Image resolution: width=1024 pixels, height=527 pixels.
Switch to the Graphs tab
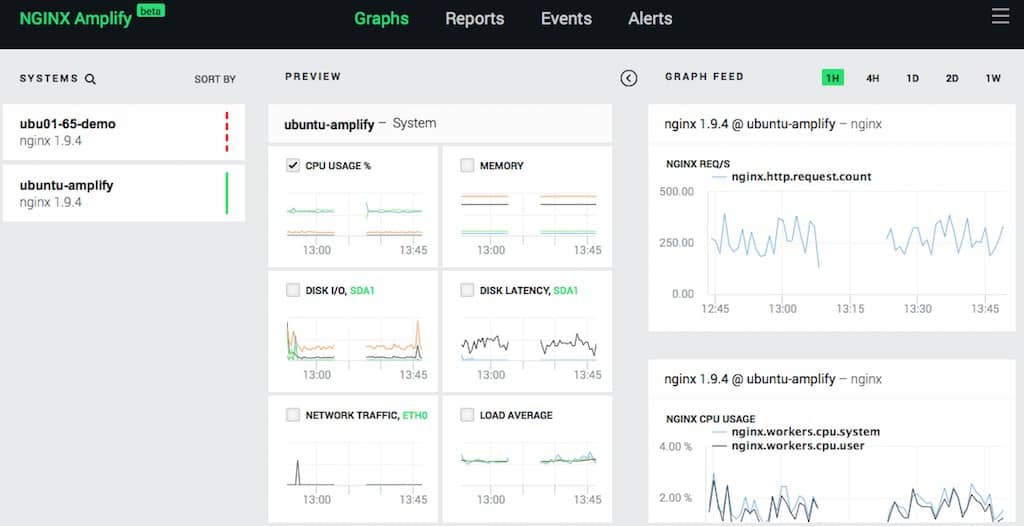pos(381,18)
